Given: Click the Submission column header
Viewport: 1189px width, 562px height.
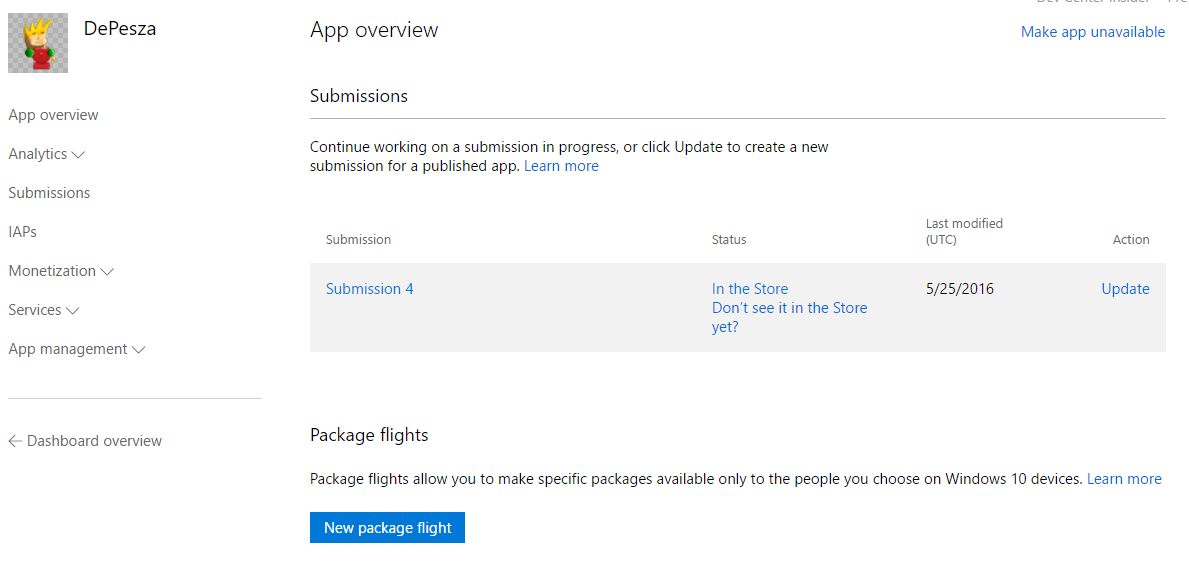Looking at the screenshot, I should coord(359,240).
